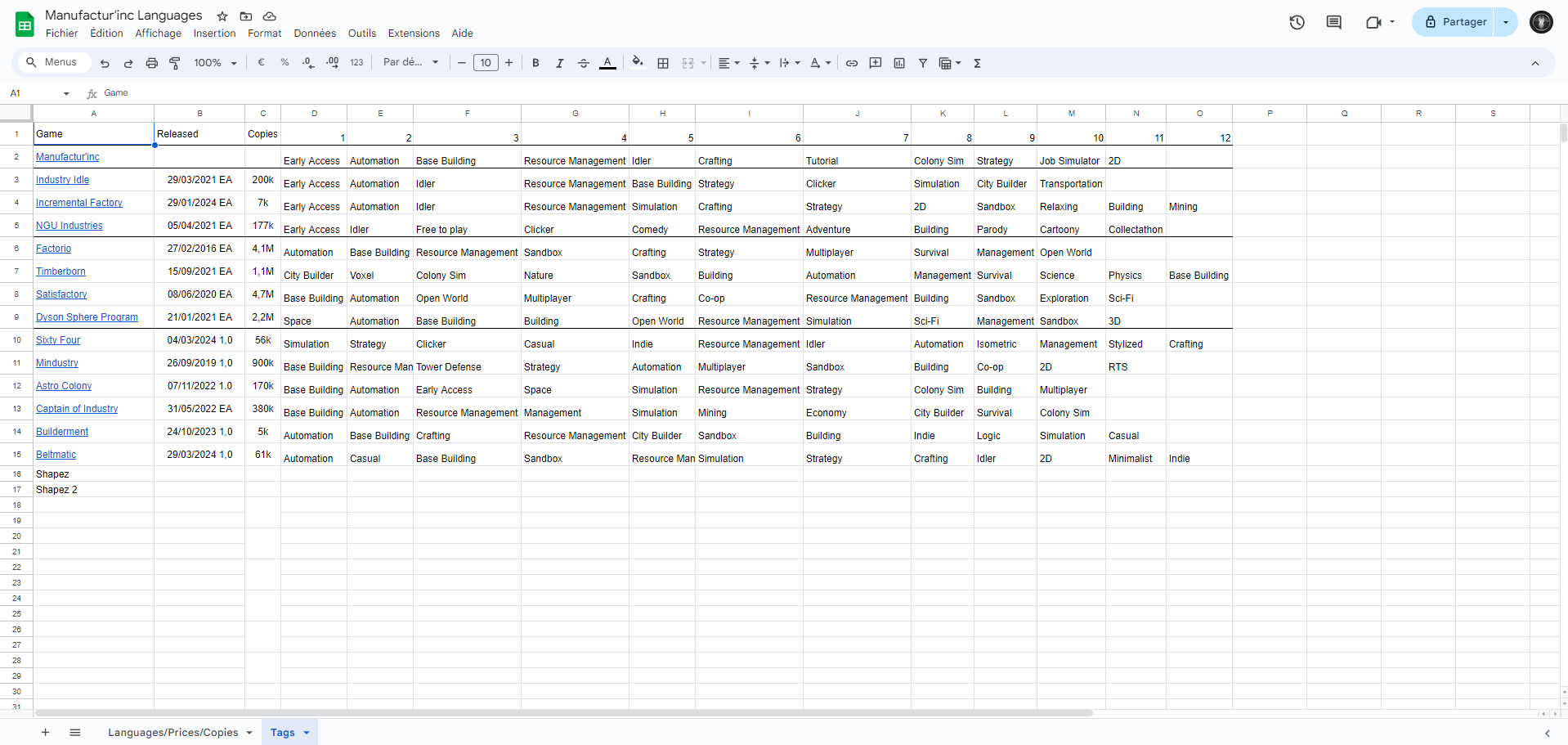Viewport: 1568px width, 745px height.
Task: Open the Extensions menu
Action: point(414,34)
